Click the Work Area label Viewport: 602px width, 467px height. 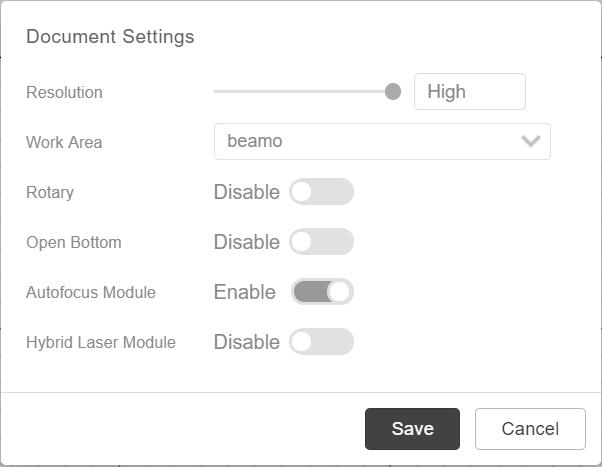tap(64, 142)
